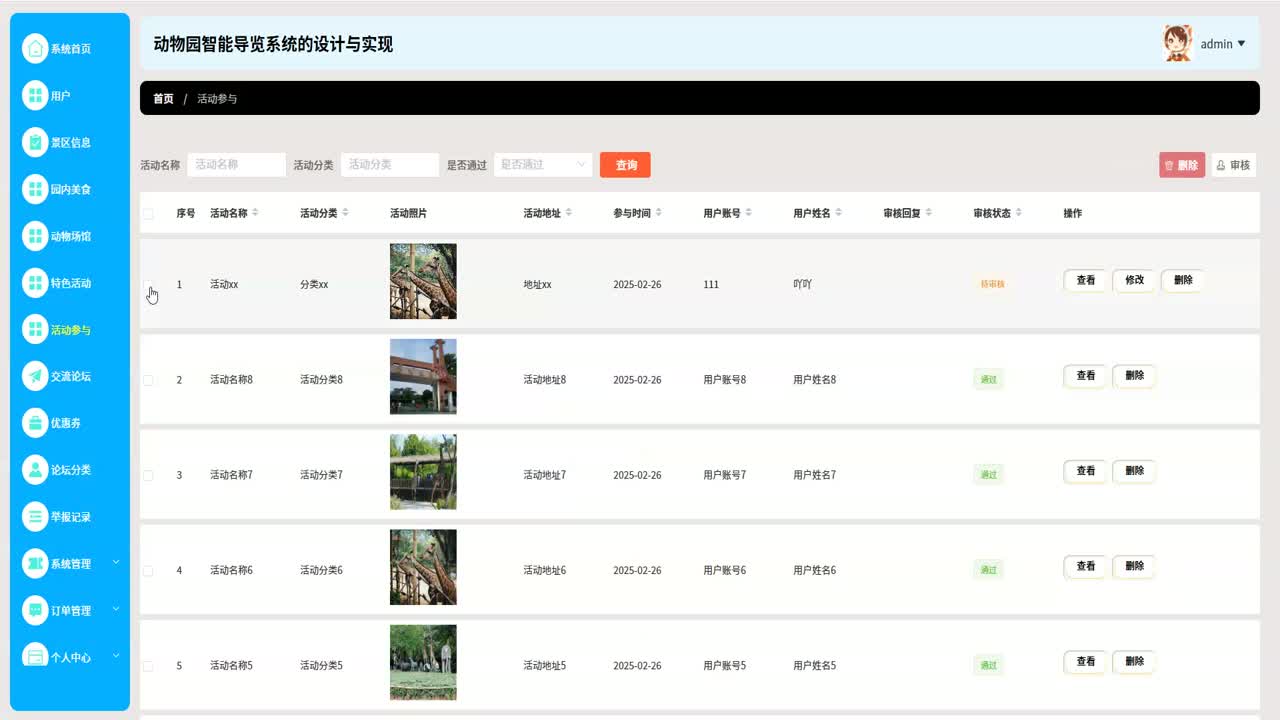The width and height of the screenshot is (1280, 720).
Task: Click the 特色活动 grid icon
Action: pyautogui.click(x=35, y=283)
